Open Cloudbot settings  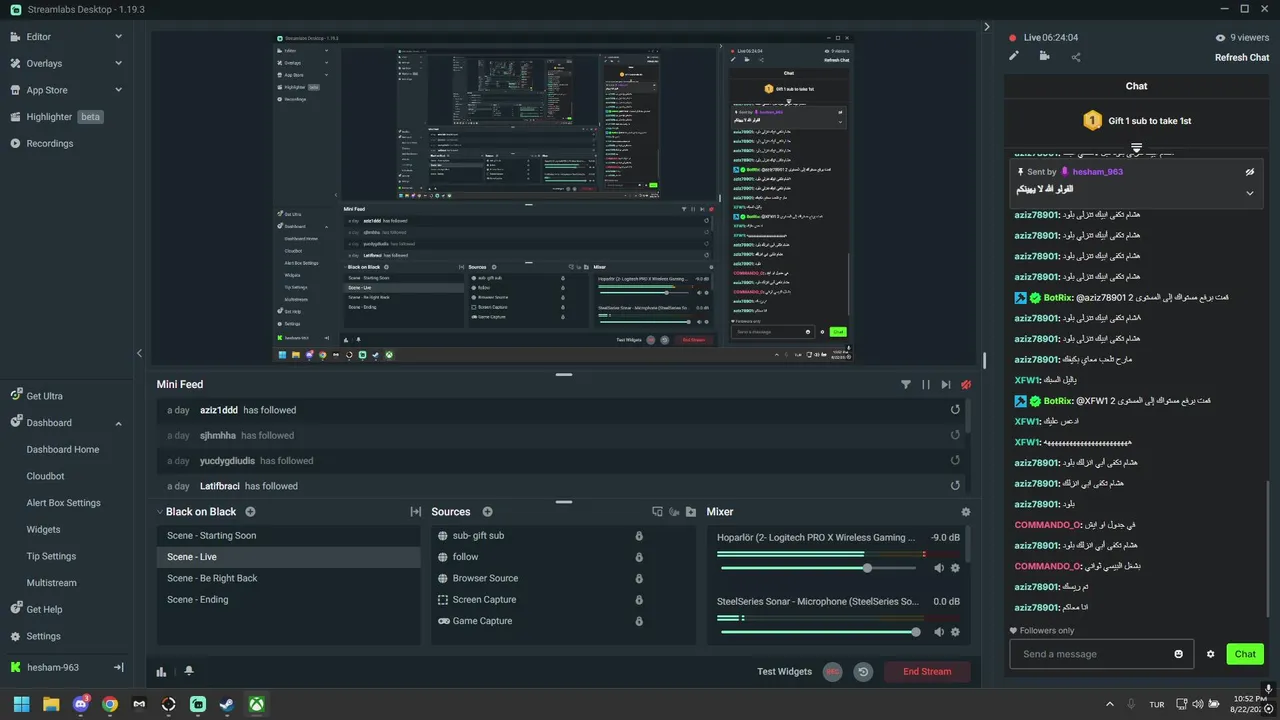click(45, 476)
